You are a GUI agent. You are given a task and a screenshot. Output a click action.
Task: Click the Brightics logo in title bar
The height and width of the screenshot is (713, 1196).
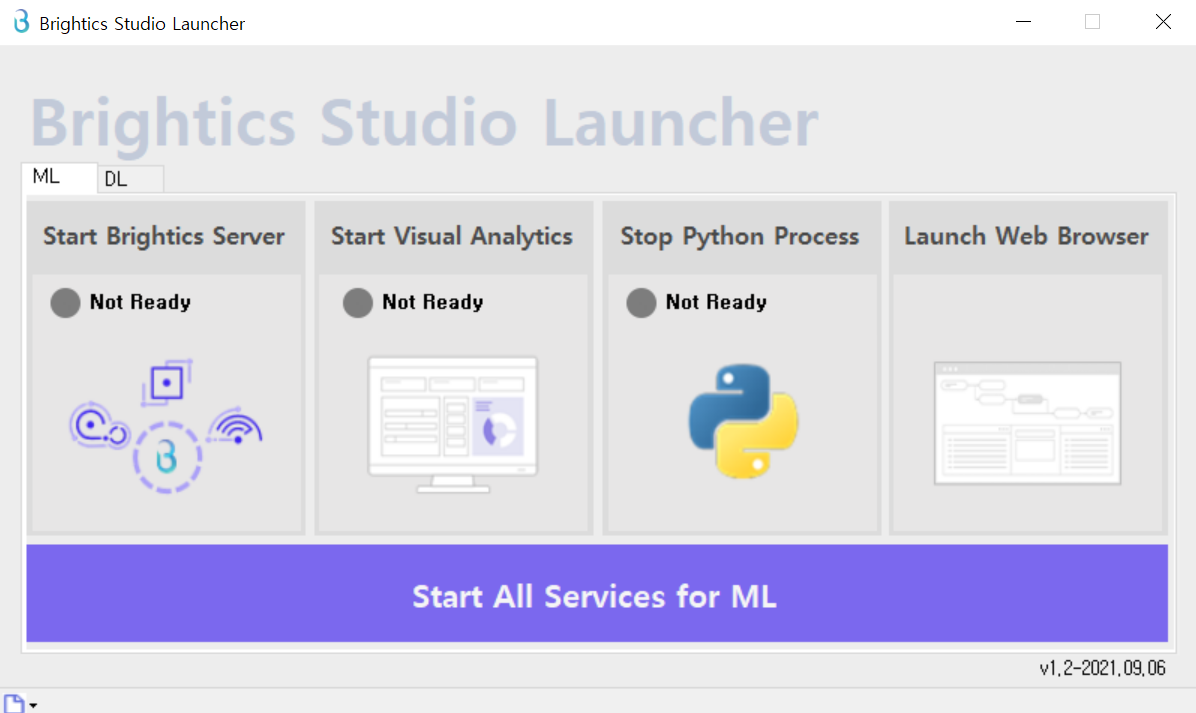pyautogui.click(x=21, y=22)
